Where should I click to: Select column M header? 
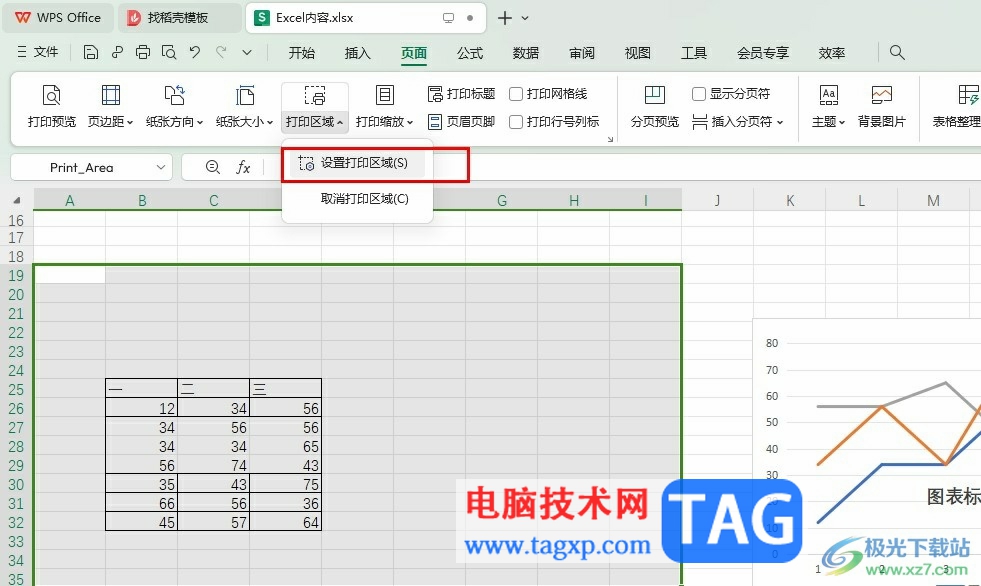tap(933, 201)
